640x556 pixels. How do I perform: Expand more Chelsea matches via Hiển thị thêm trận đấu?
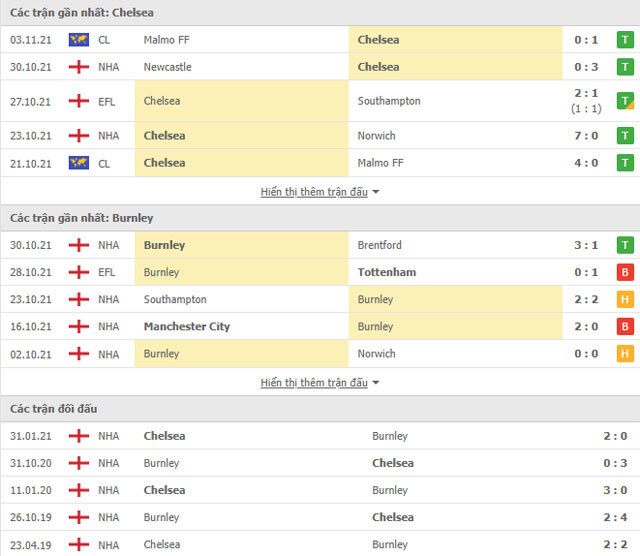pos(314,192)
